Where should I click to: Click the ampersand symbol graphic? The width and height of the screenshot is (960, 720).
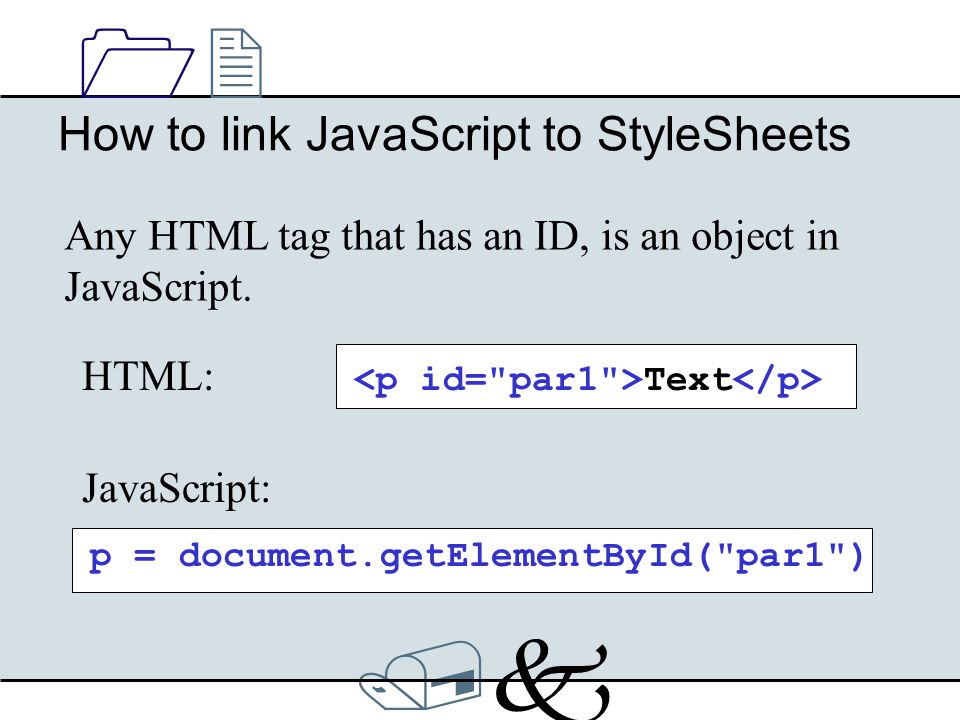point(553,679)
